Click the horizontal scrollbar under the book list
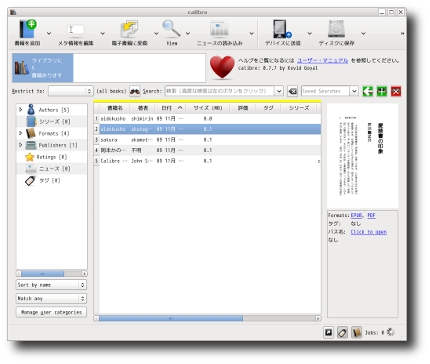The image size is (430, 364). 207,318
